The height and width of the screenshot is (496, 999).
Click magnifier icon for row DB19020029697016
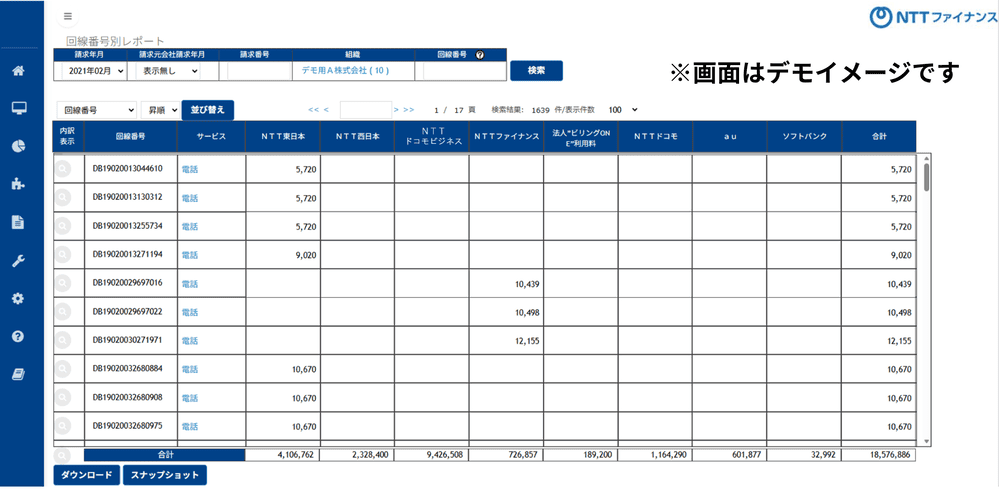pyautogui.click(x=62, y=283)
